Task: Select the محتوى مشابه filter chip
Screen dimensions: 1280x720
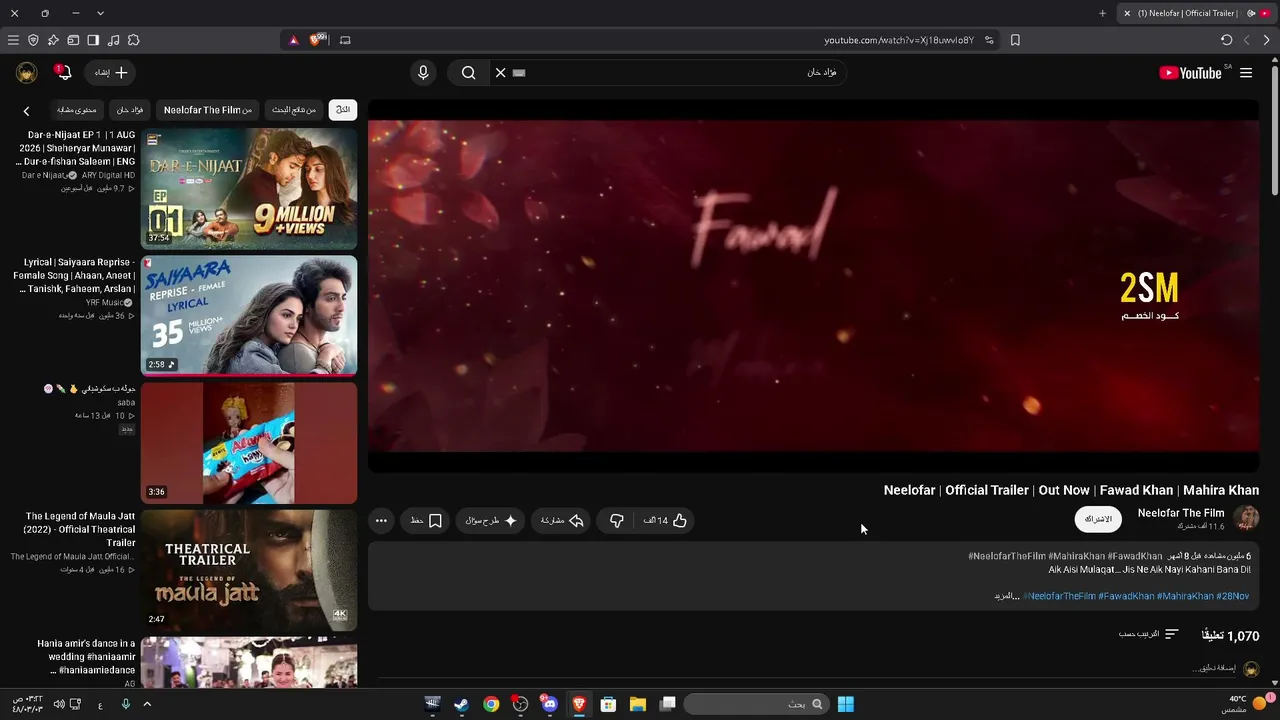Action: pyautogui.click(x=77, y=110)
